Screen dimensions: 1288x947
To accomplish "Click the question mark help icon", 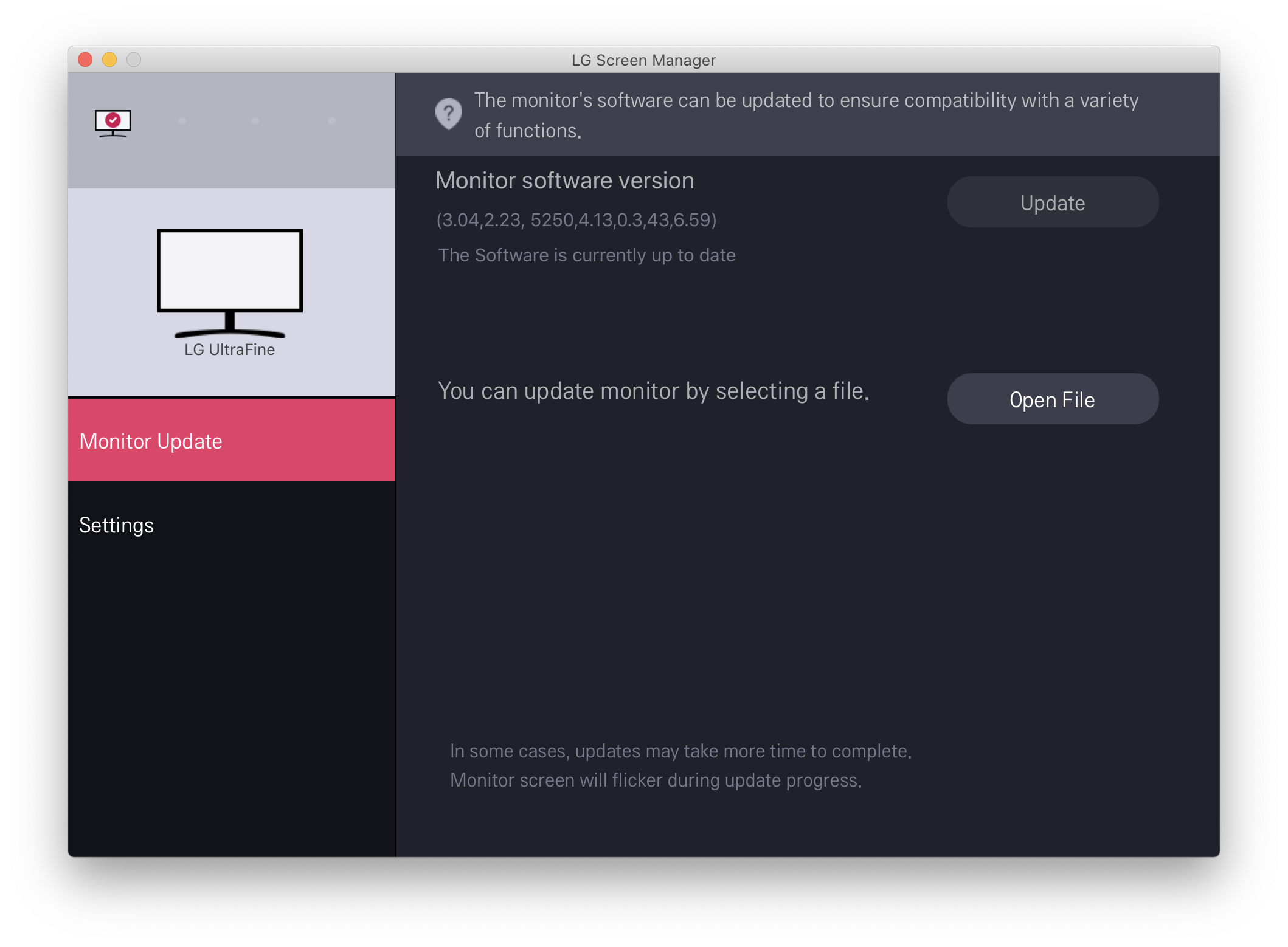I will (449, 114).
